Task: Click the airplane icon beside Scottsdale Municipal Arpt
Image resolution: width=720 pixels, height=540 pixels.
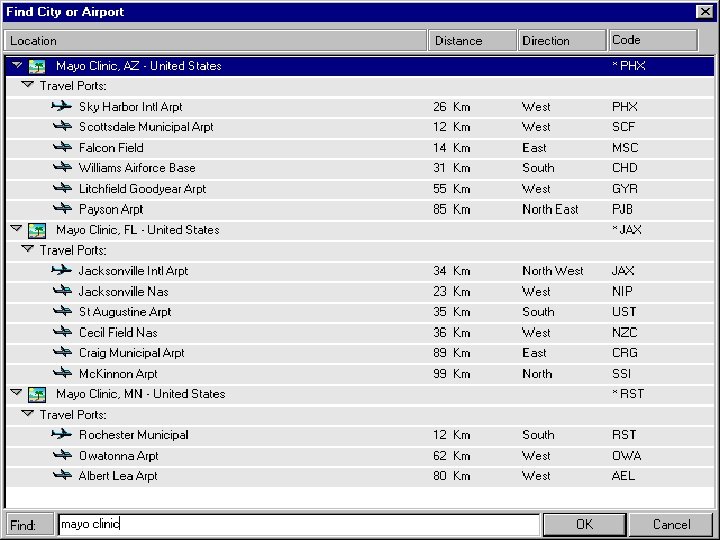Action: click(x=62, y=127)
